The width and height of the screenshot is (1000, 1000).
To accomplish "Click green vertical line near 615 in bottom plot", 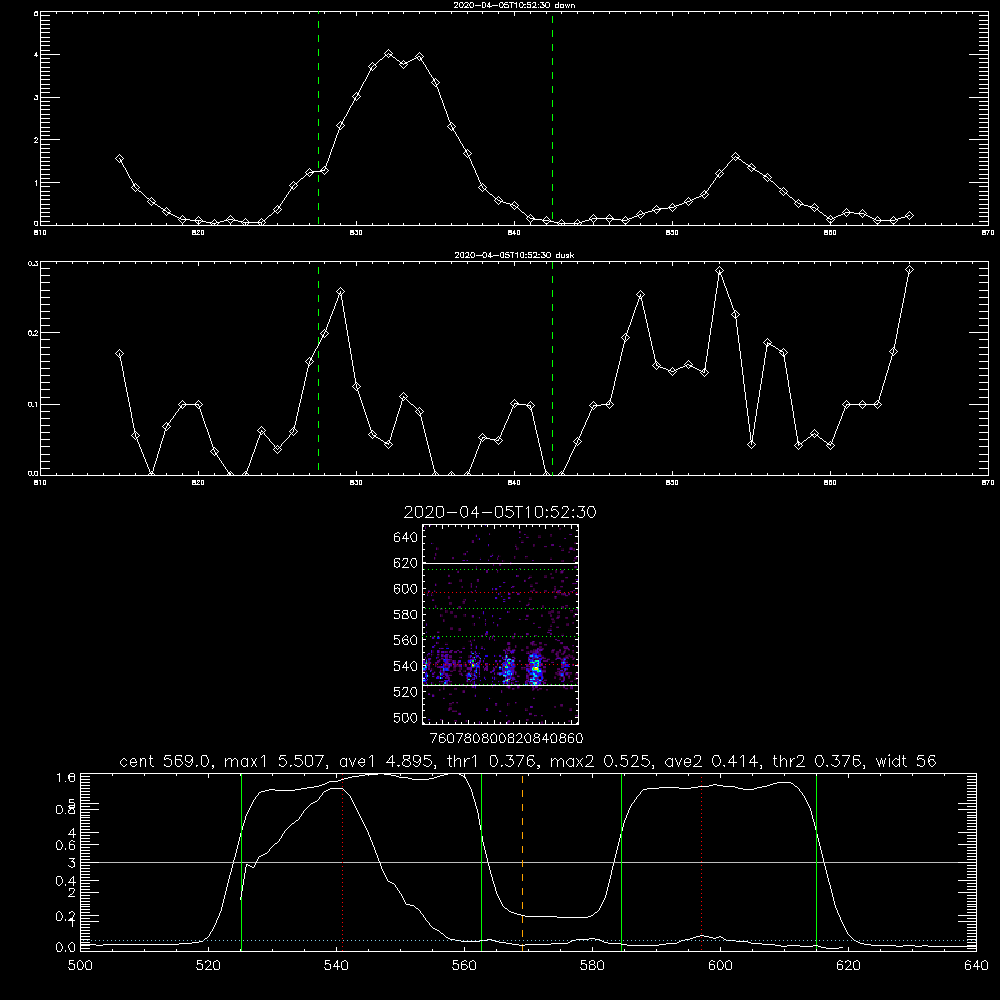I will 816,861.
